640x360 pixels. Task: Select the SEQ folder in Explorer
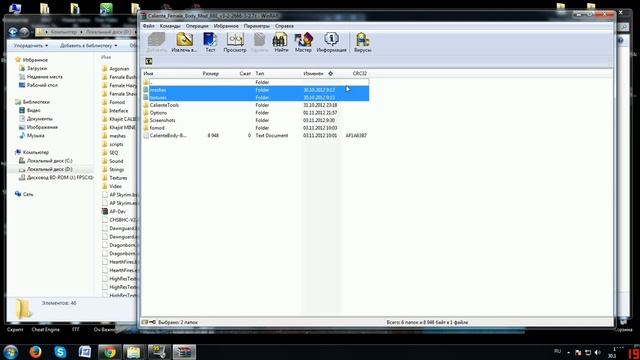[110, 152]
